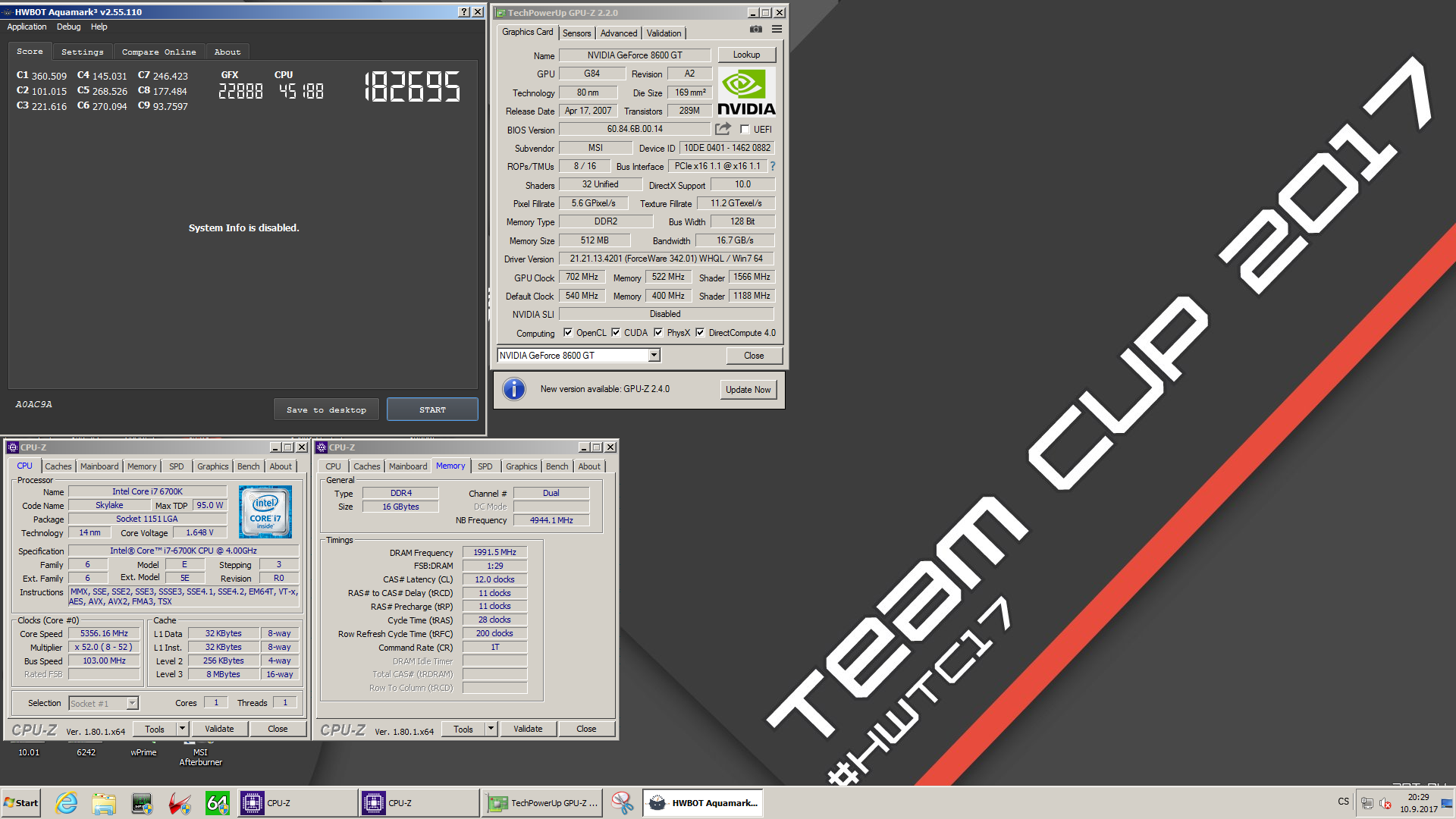Open the Snipping Tool scissors icon on taskbar
Screen dimensions: 1456x819
(x=623, y=803)
